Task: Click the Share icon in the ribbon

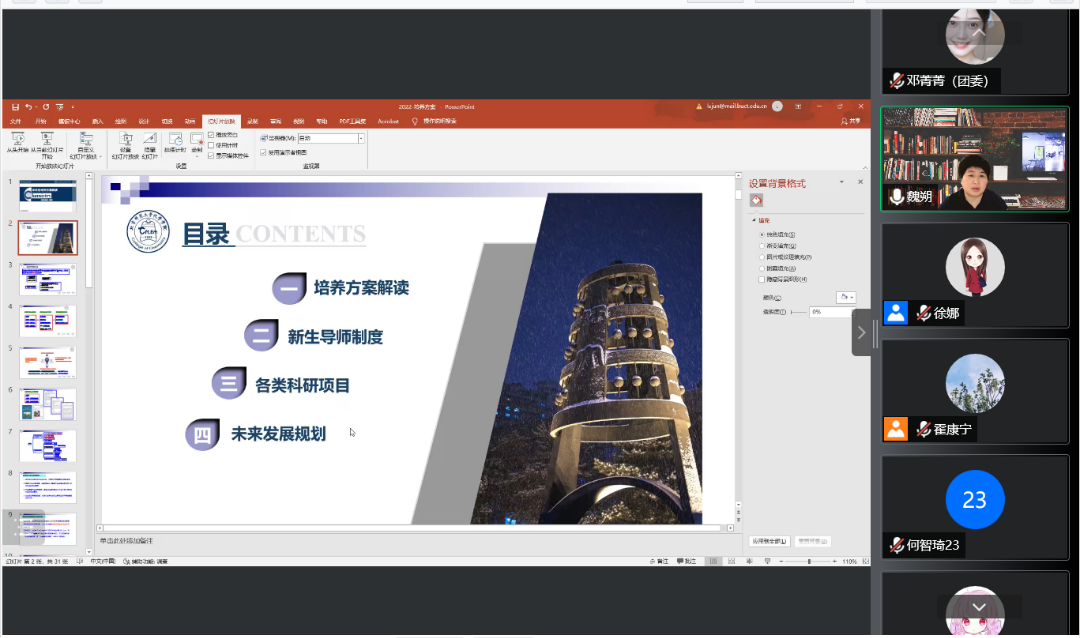Action: pyautogui.click(x=850, y=121)
